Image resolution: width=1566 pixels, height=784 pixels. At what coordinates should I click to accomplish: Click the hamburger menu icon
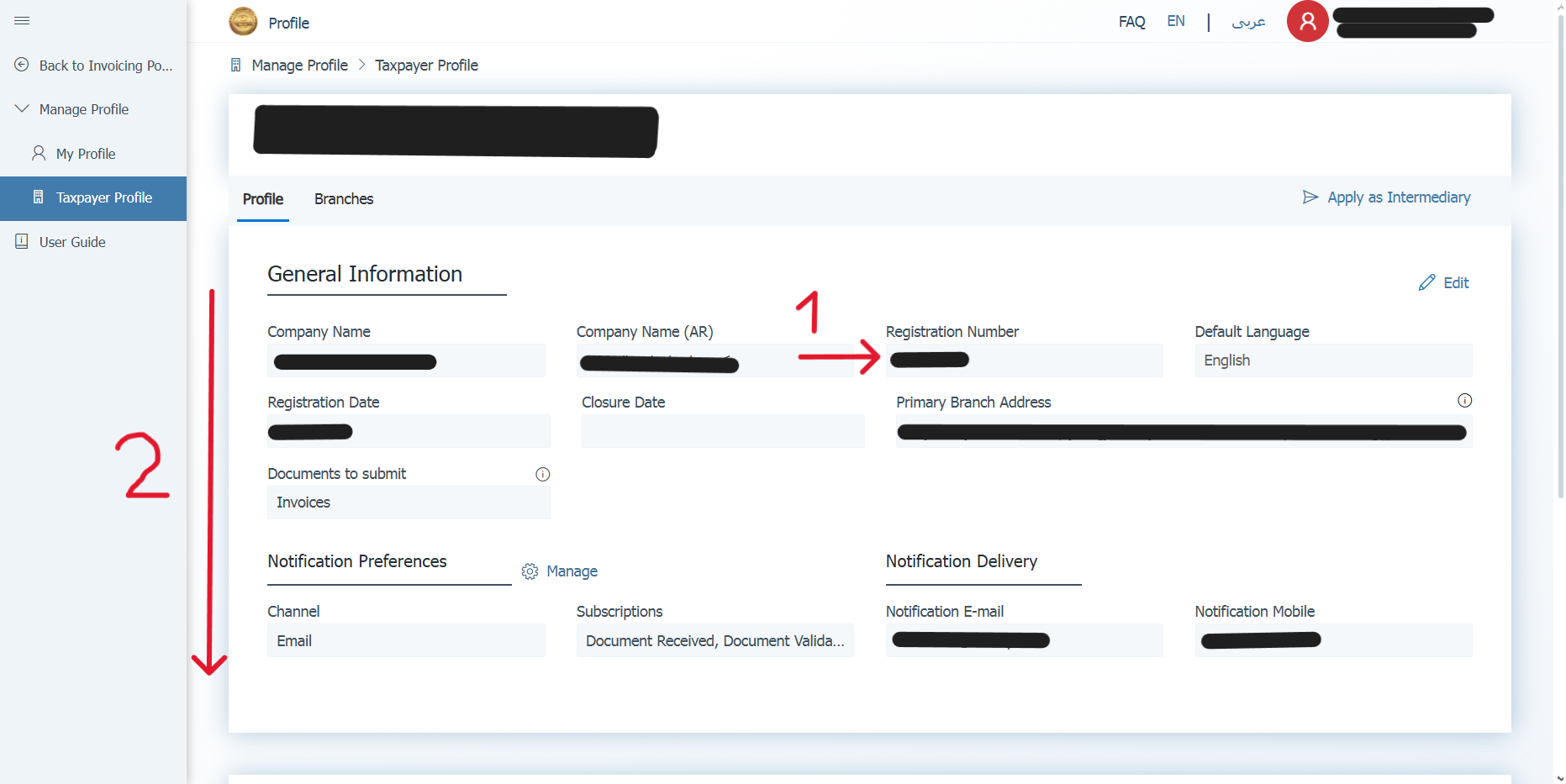[x=22, y=21]
